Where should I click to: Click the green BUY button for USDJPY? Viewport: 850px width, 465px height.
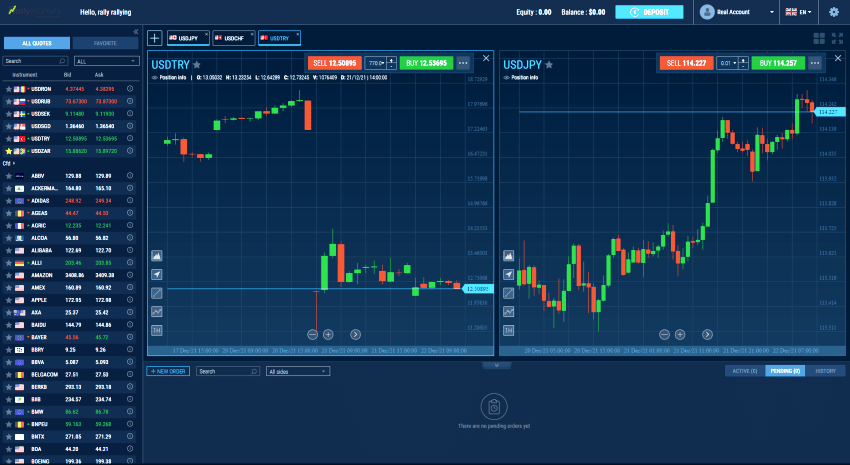click(780, 62)
